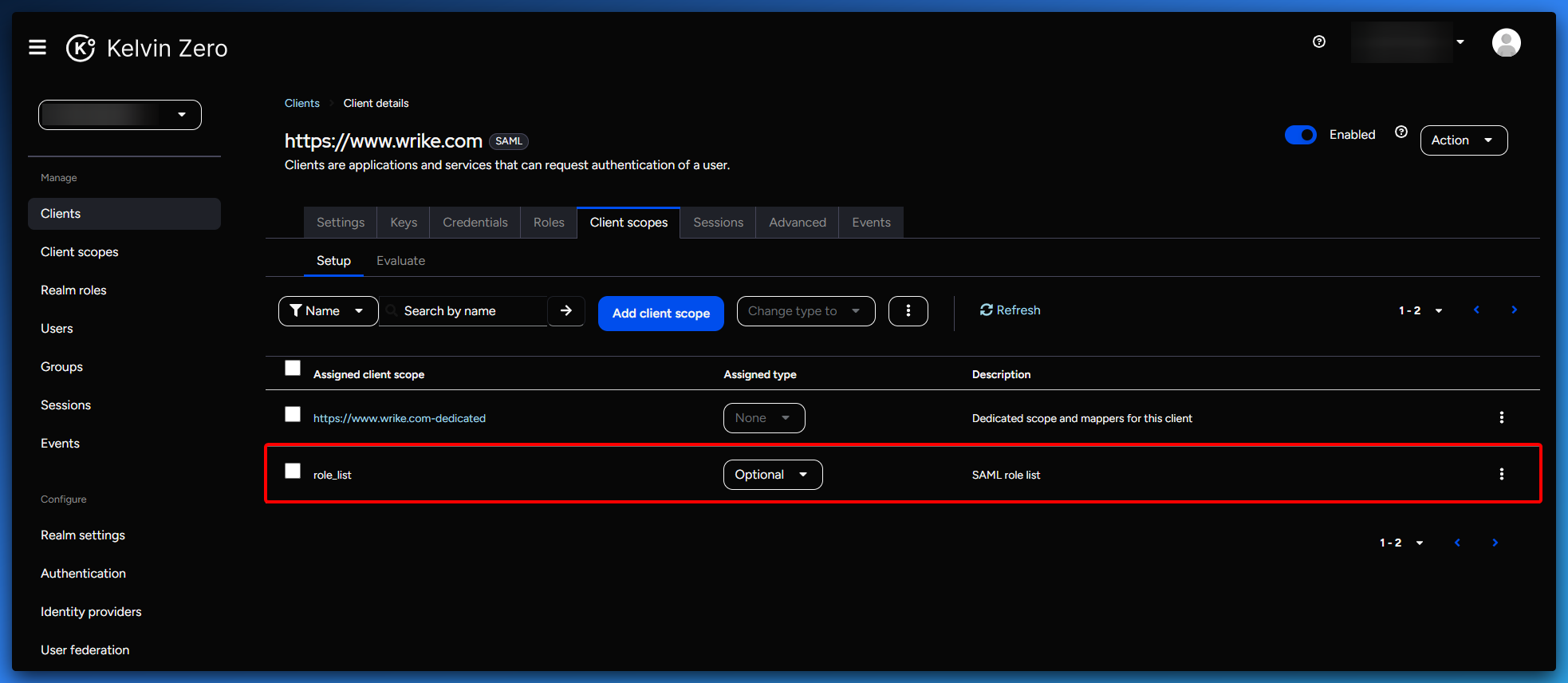Click the SAML role list description

(1006, 475)
